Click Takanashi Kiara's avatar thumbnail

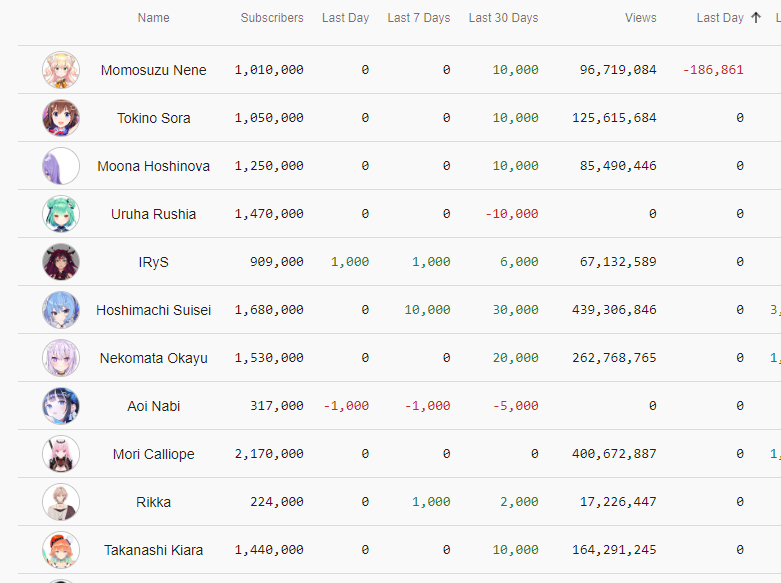click(61, 550)
